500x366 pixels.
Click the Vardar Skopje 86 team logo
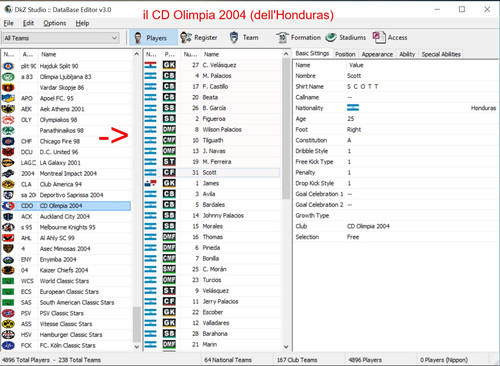point(8,88)
